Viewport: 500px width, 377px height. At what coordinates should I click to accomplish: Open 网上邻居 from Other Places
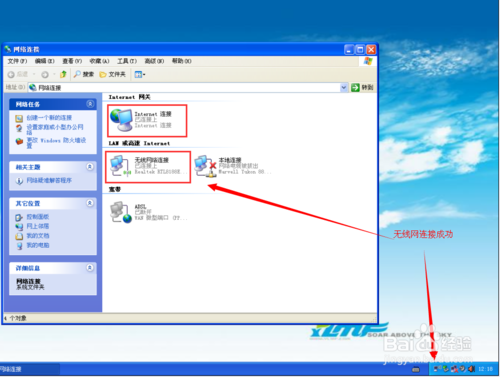pyautogui.click(x=38, y=226)
